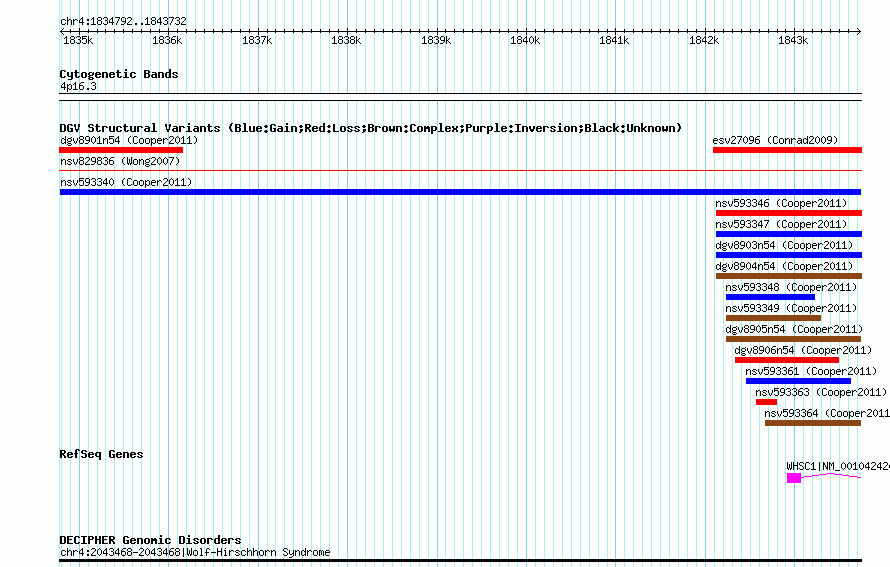This screenshot has height=567, width=890.
Task: Open the nsv593361 (Cooper2011) label
Action: click(x=811, y=371)
